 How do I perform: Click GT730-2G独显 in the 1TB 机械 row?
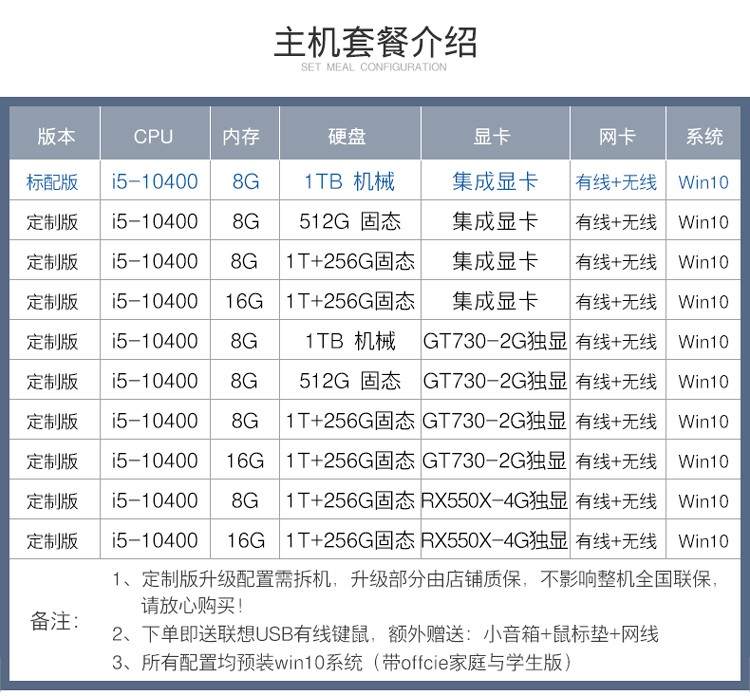(x=495, y=341)
